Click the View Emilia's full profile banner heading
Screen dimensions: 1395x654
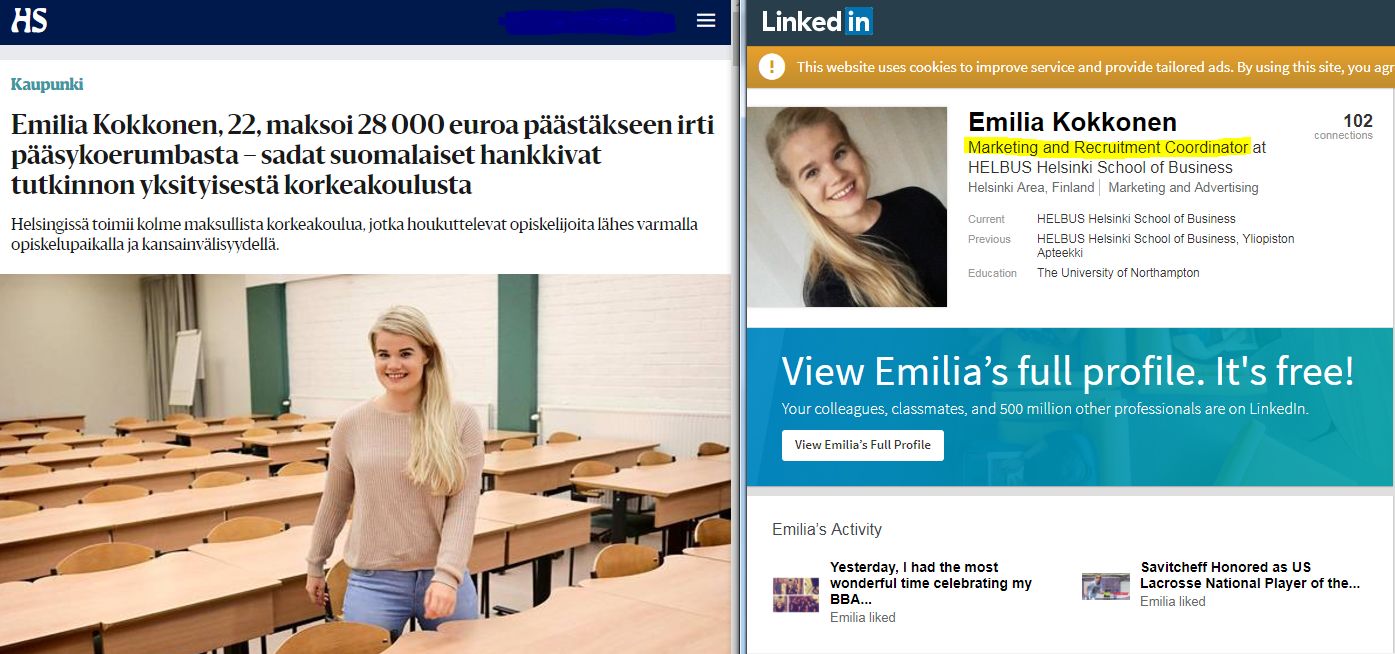(1068, 372)
